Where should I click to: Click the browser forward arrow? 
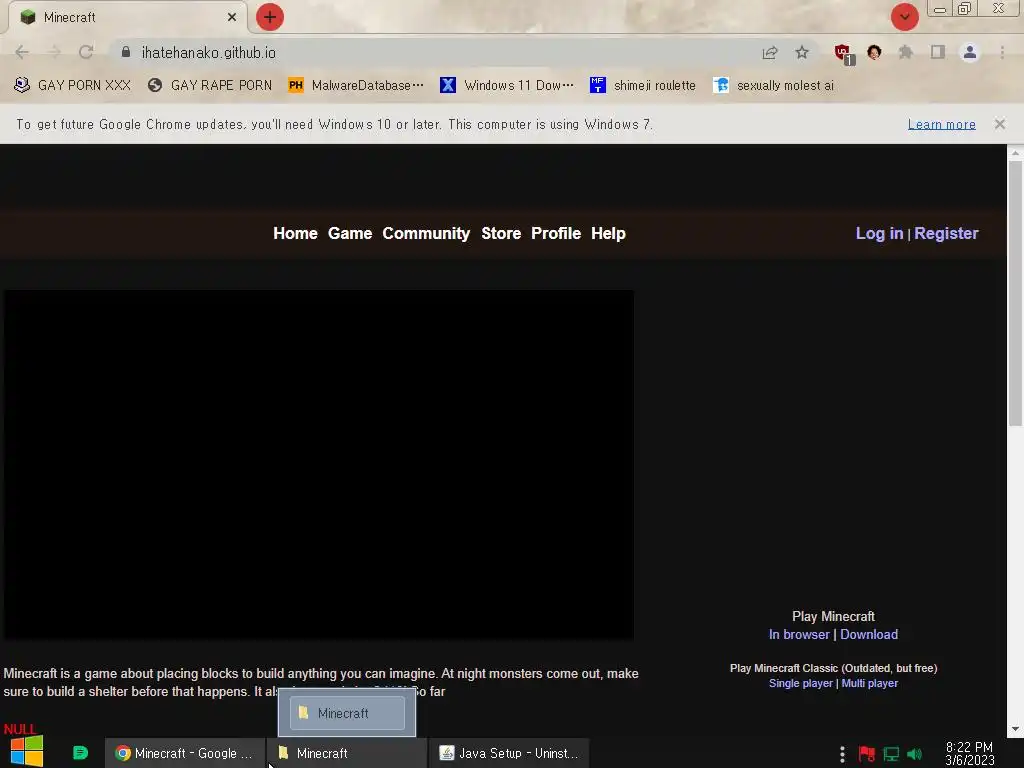tap(54, 52)
